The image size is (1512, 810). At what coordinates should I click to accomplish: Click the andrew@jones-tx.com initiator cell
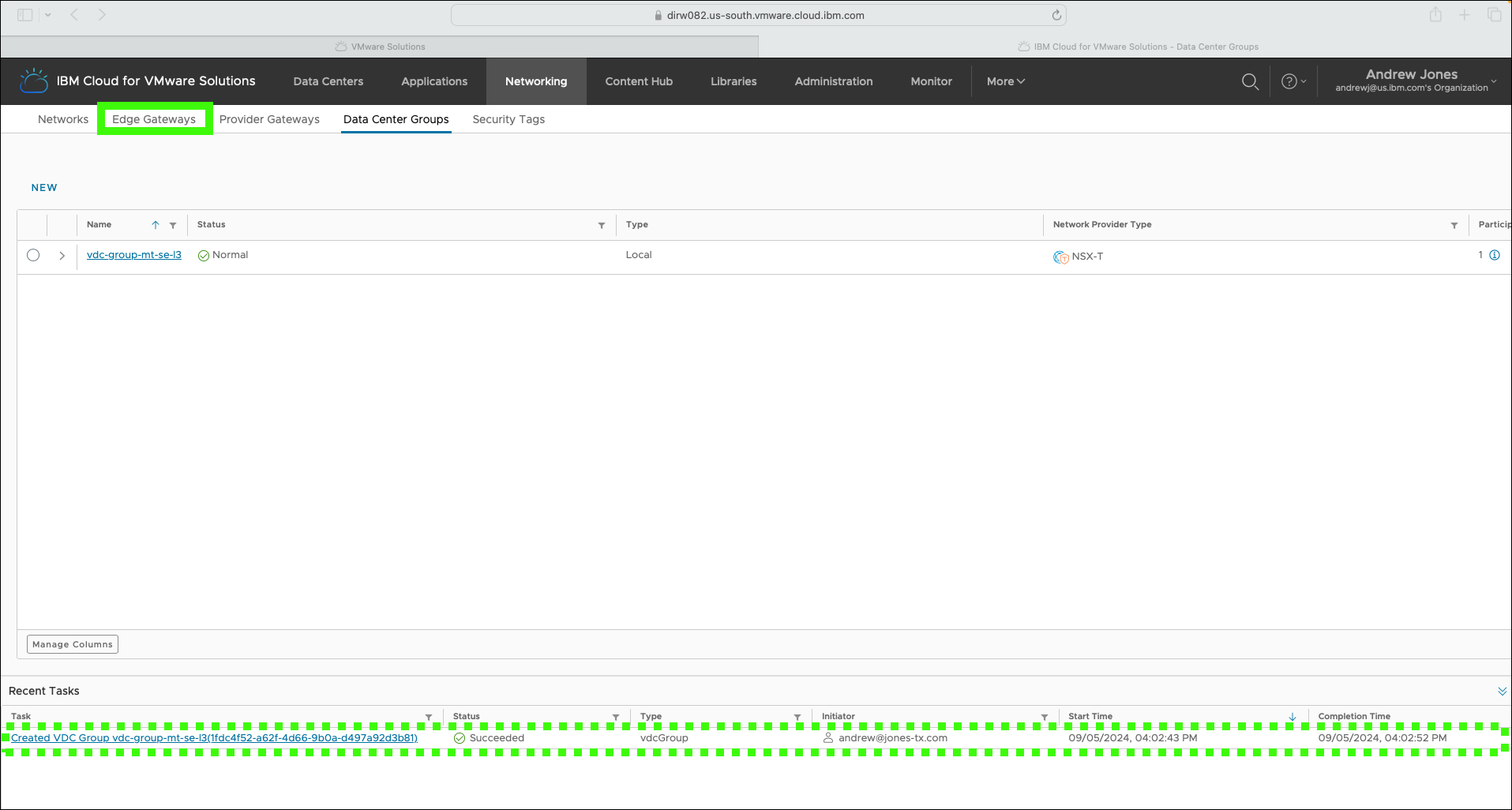click(x=885, y=738)
